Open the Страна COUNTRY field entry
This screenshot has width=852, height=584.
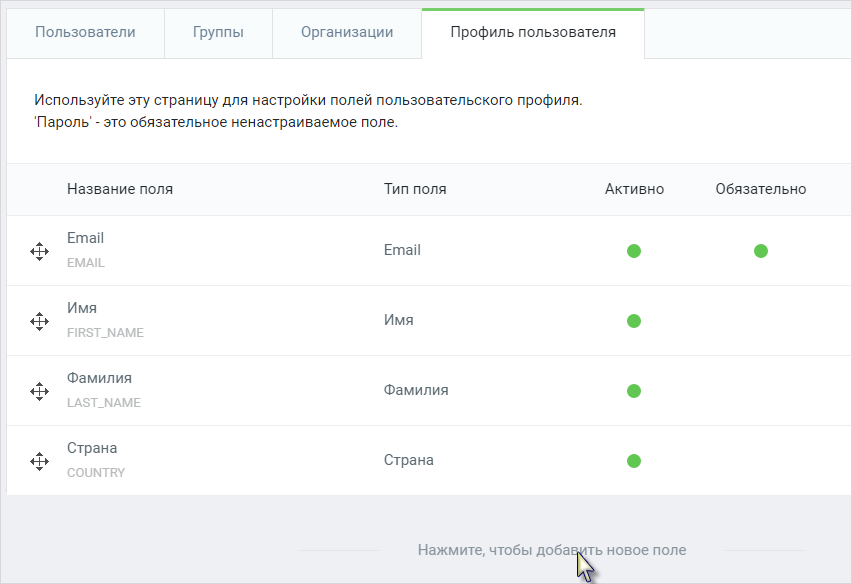[x=429, y=461]
